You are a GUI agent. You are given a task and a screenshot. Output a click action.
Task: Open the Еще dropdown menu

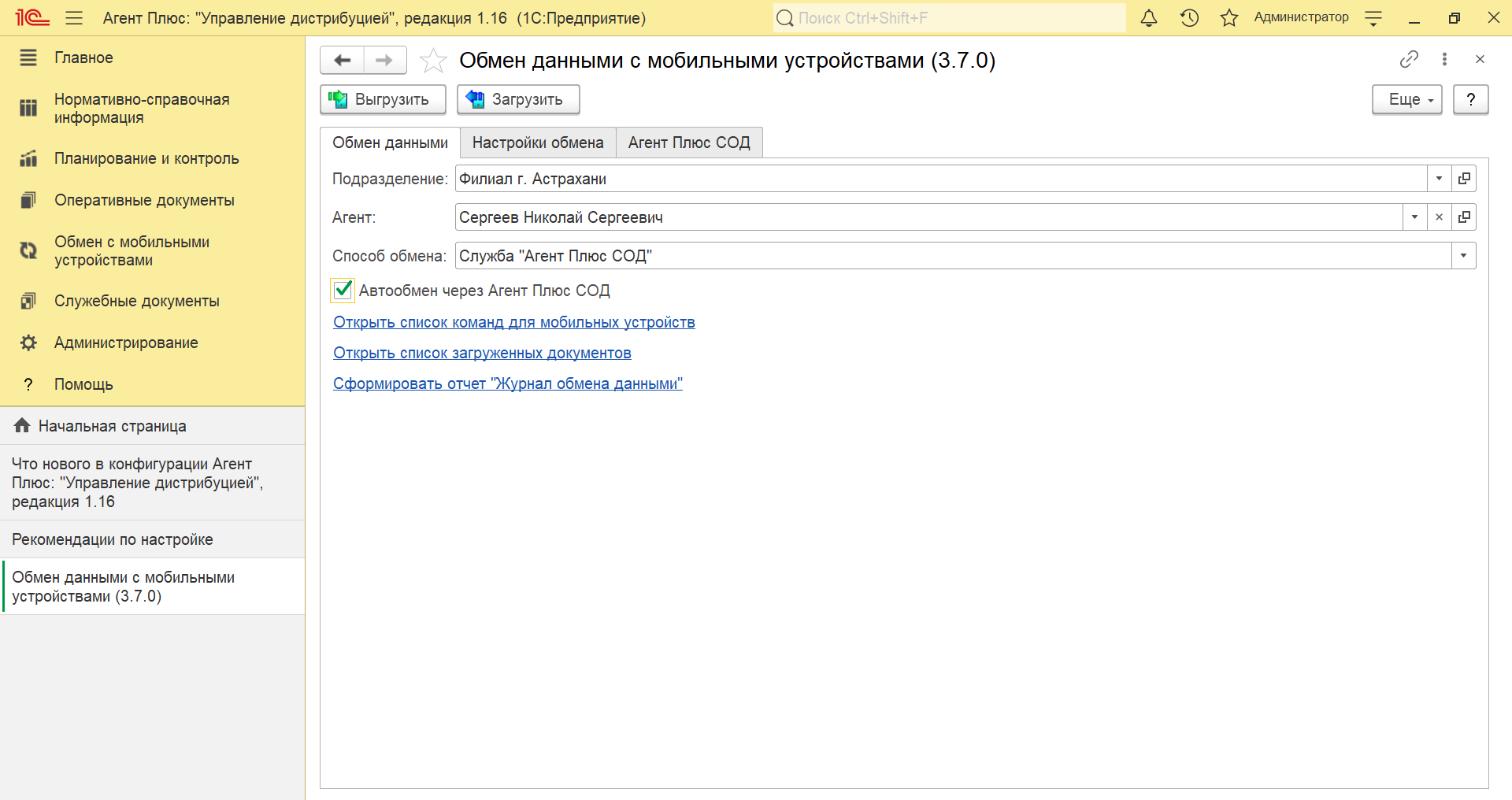pos(1407,99)
